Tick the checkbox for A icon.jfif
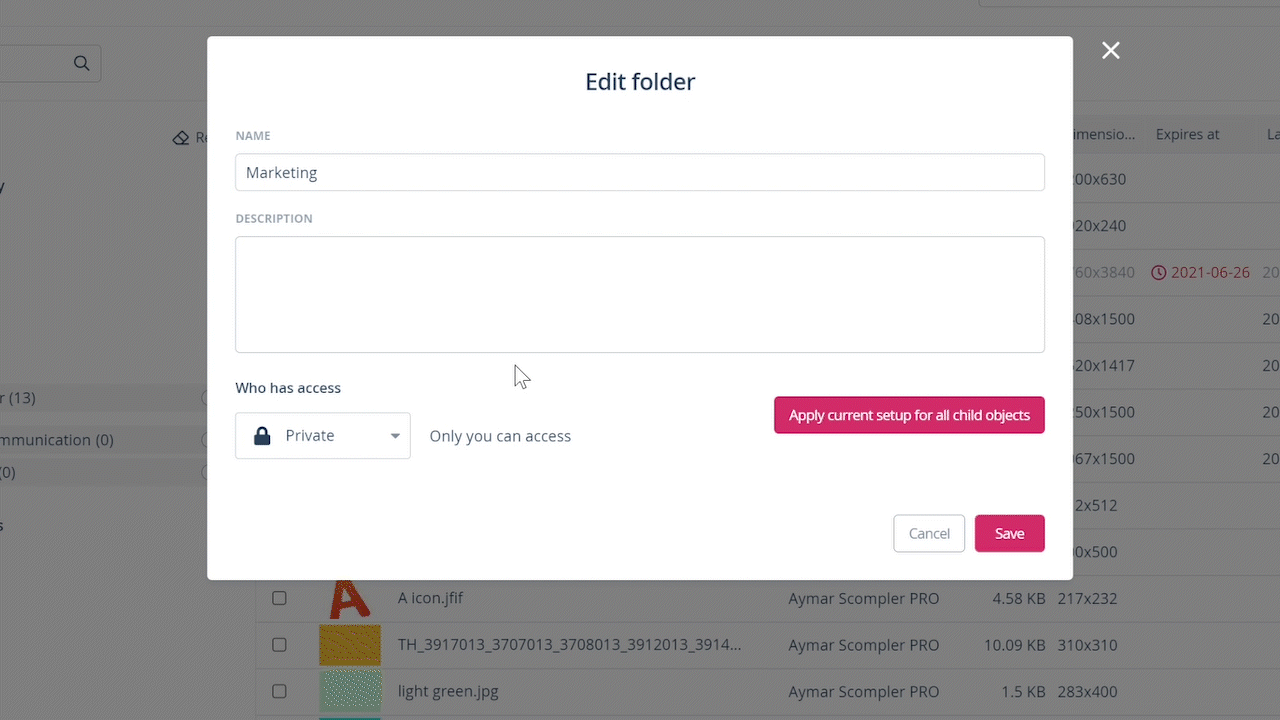 [x=279, y=598]
